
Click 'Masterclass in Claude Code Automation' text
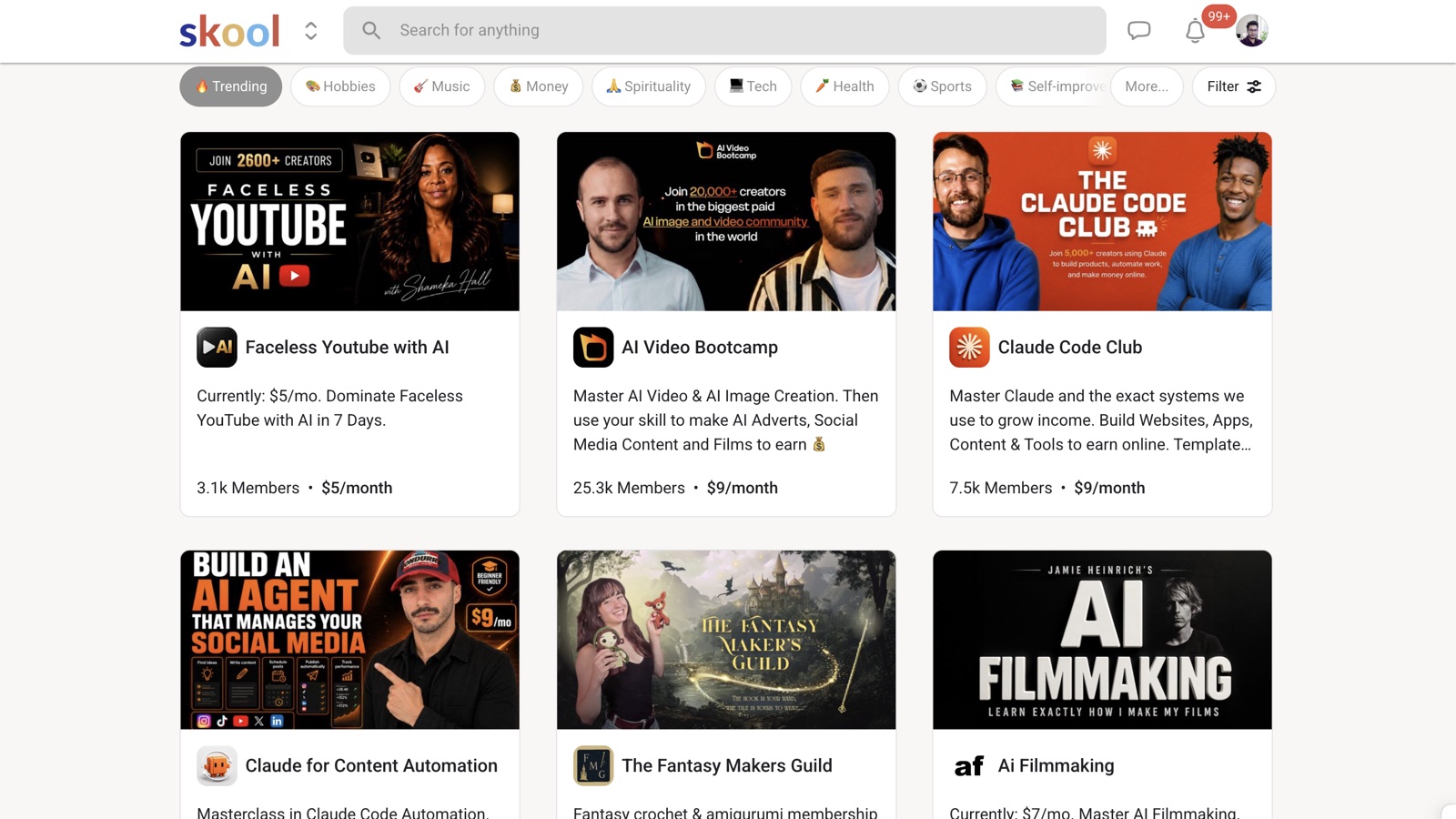pyautogui.click(x=343, y=812)
